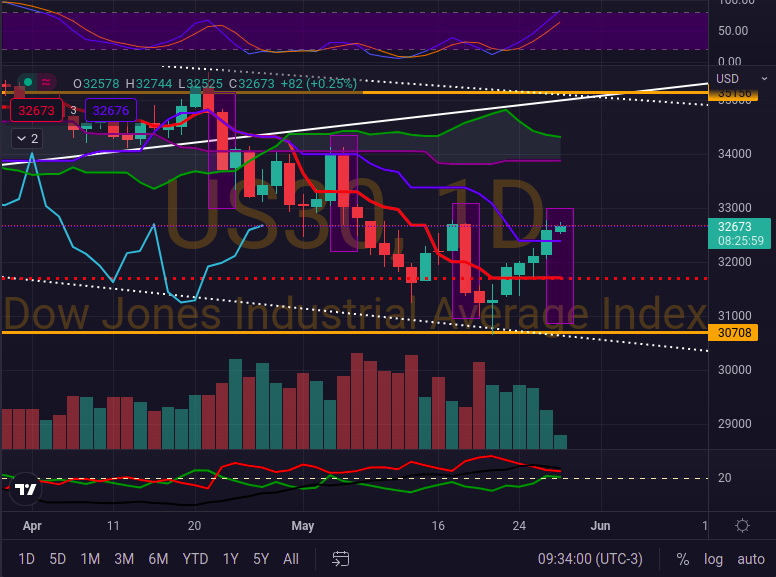776x577 pixels.
Task: Select the 5Y time range
Action: coord(260,559)
